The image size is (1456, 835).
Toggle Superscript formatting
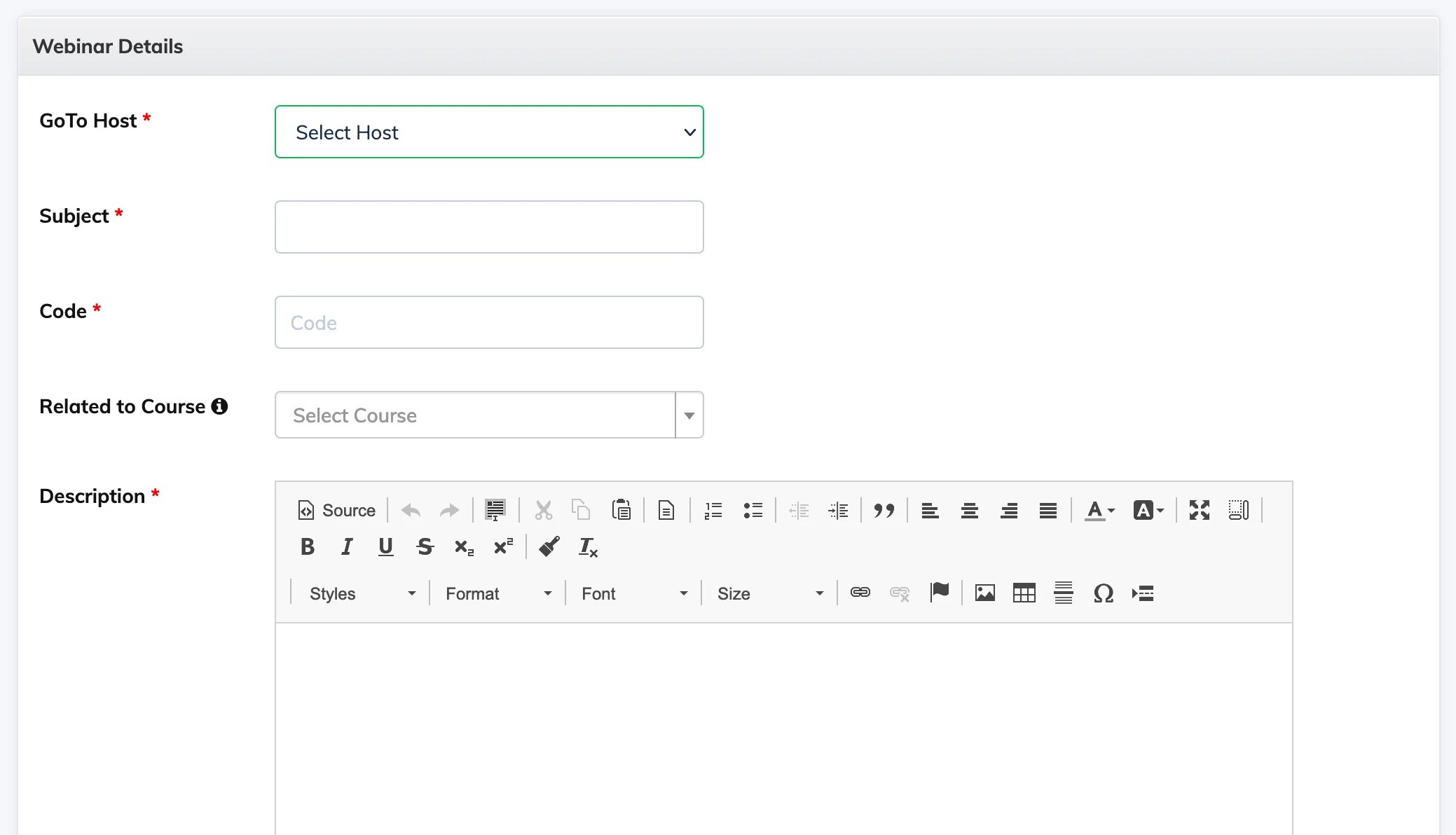click(503, 547)
